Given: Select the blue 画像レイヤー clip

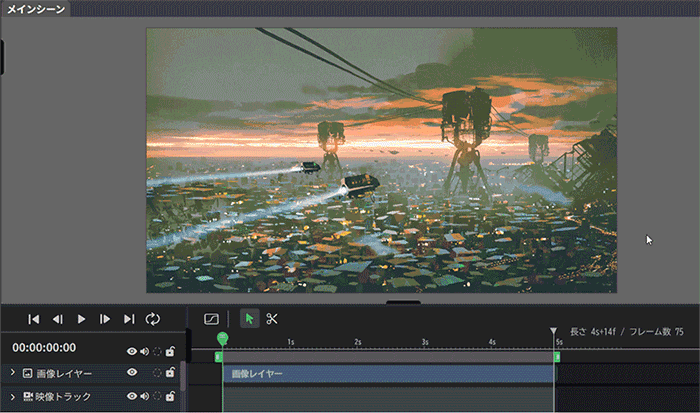Looking at the screenshot, I should (x=388, y=374).
